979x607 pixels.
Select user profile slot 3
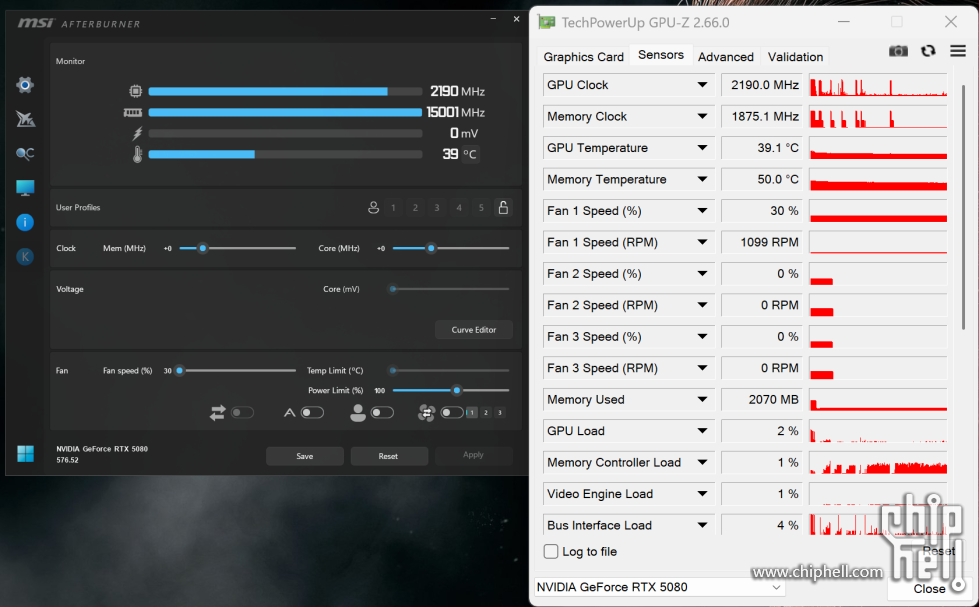pyautogui.click(x=437, y=207)
